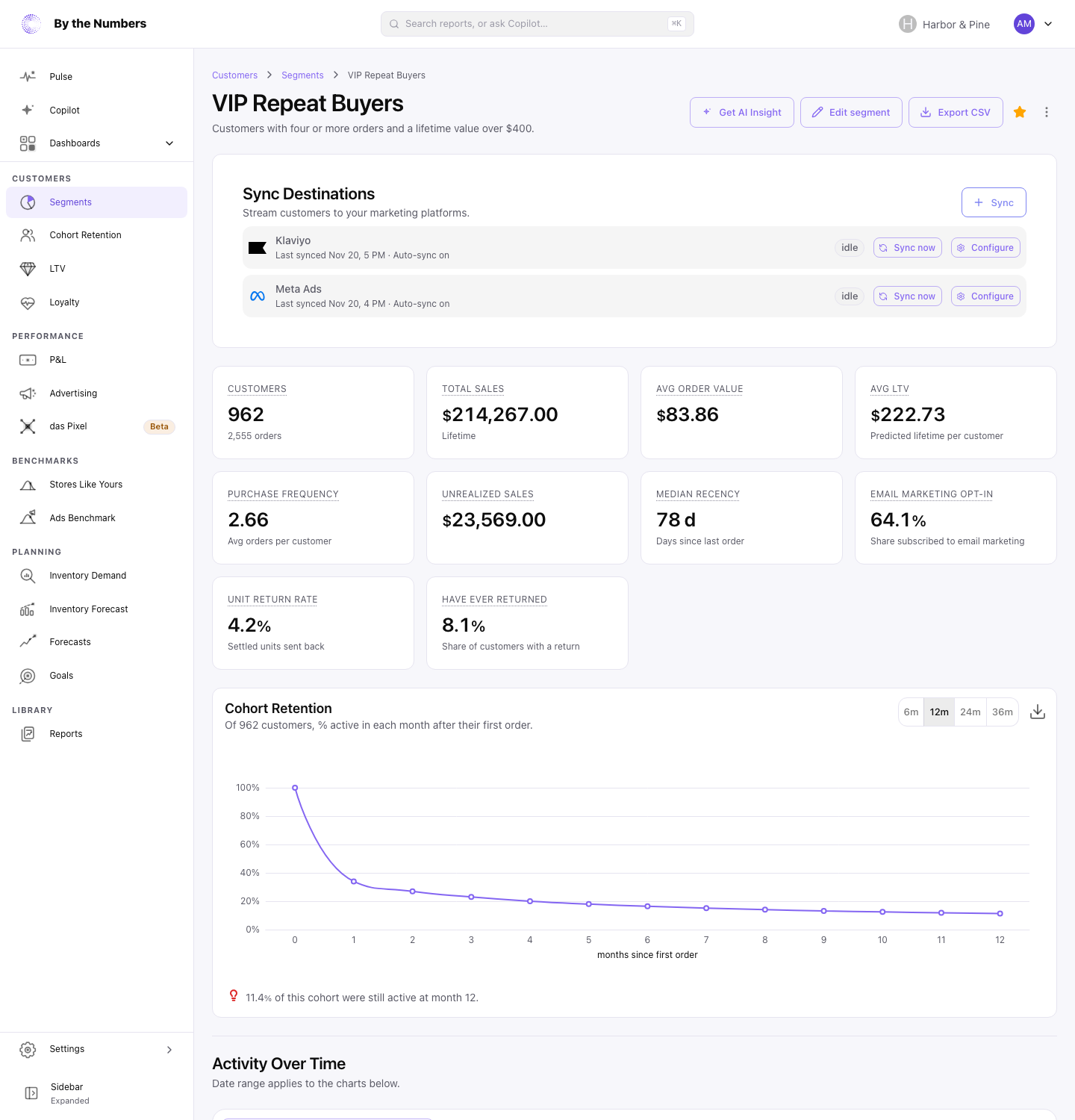Click the Ads Benchmark icon
1075x1120 pixels.
[28, 518]
